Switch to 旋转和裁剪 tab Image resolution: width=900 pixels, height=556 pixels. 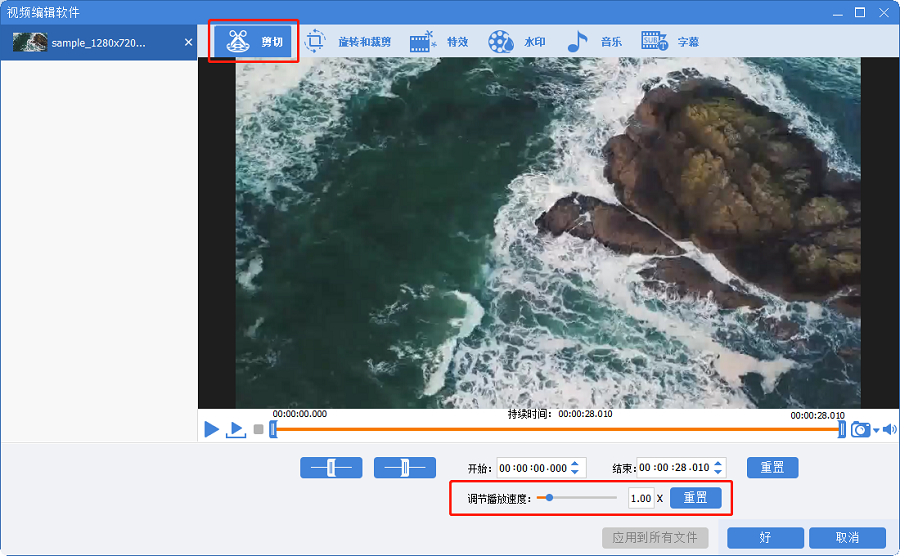click(x=348, y=42)
